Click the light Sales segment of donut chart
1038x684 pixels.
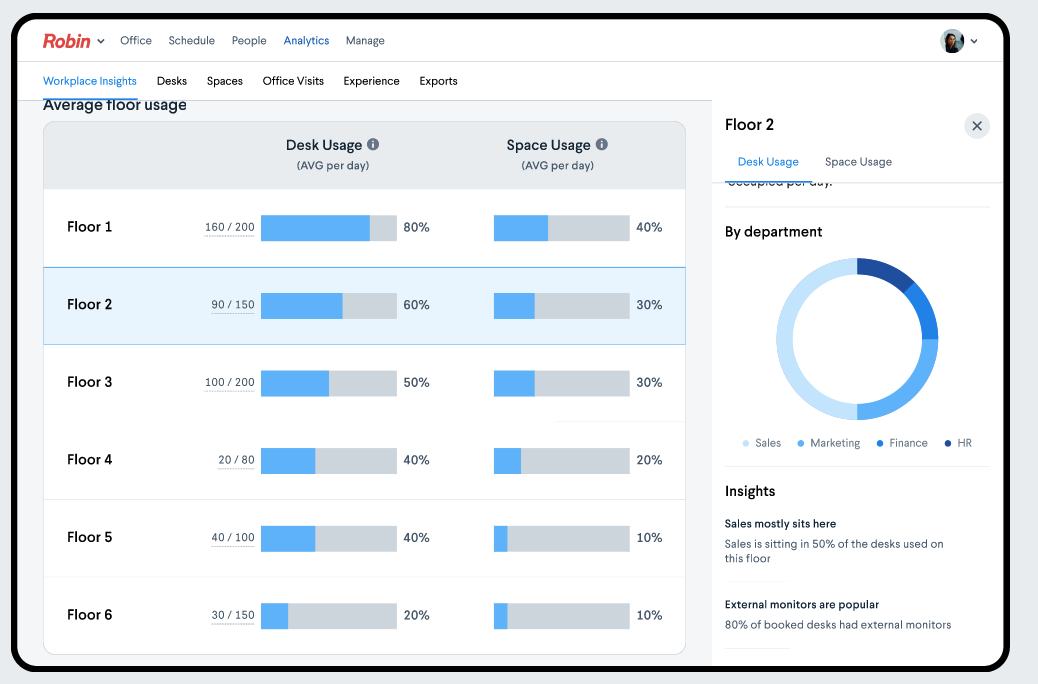(785, 339)
